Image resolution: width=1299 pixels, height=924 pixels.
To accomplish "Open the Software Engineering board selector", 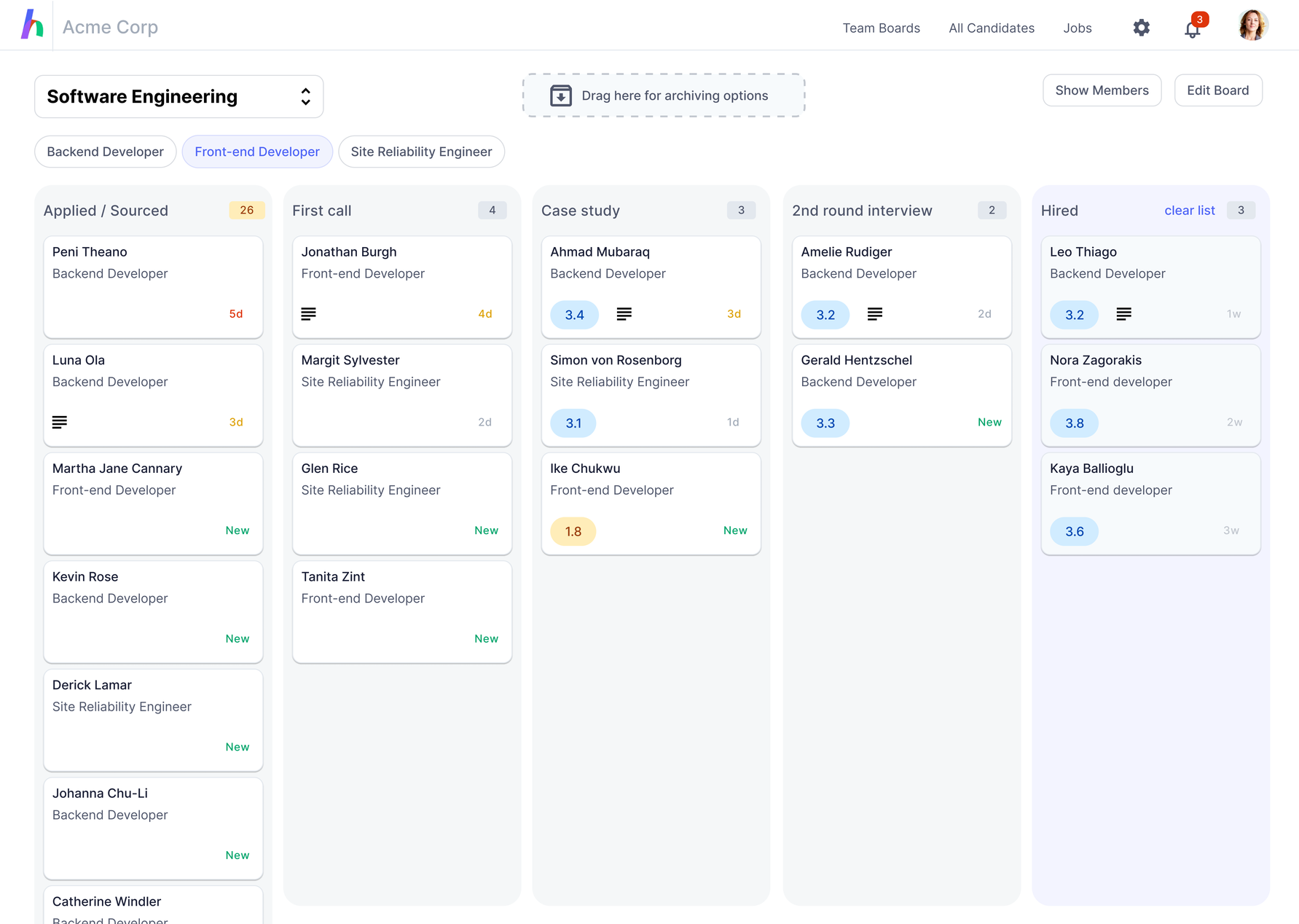I will [178, 96].
